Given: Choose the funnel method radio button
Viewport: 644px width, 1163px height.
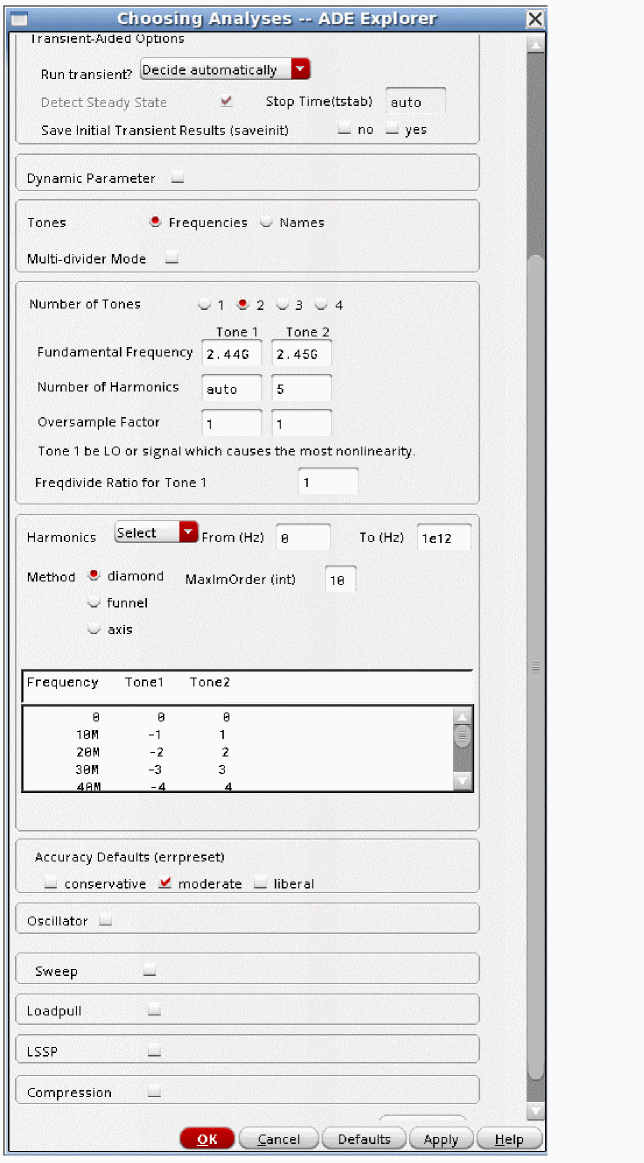Looking at the screenshot, I should [95, 603].
